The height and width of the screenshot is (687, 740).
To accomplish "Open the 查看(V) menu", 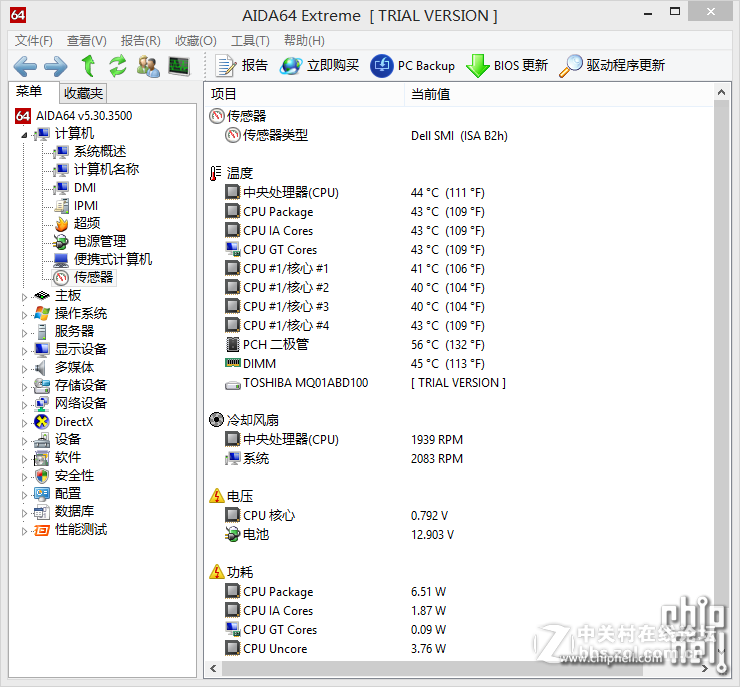I will point(87,41).
